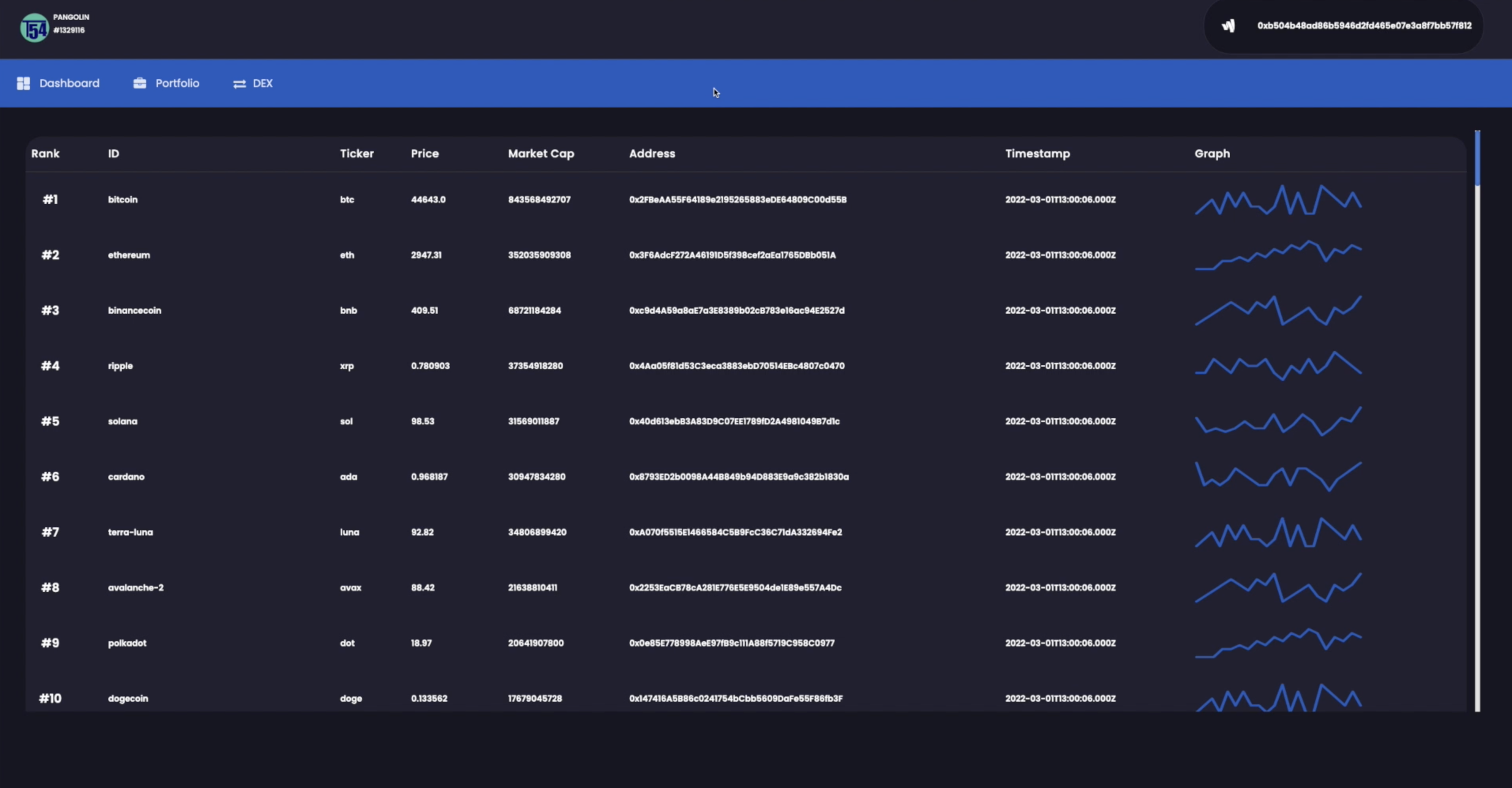Click the ripple contract address
This screenshot has height=788, width=1512.
click(737, 366)
